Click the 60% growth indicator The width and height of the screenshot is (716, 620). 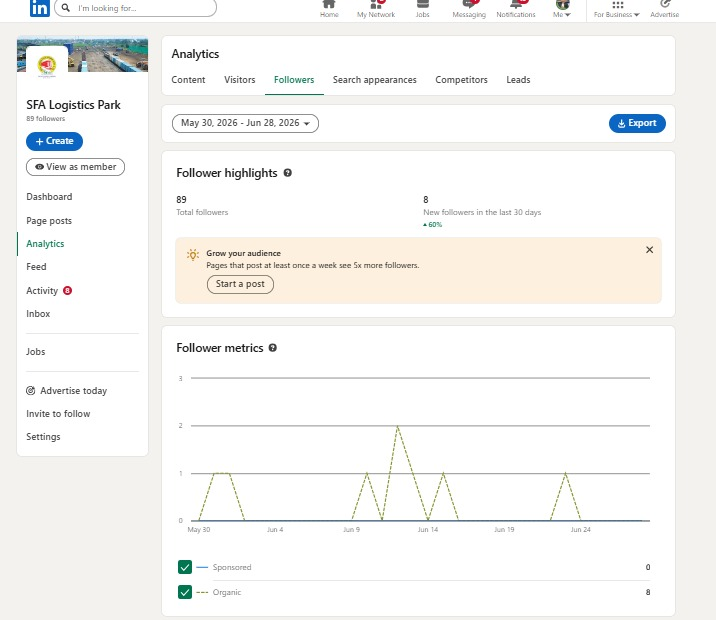(x=432, y=225)
